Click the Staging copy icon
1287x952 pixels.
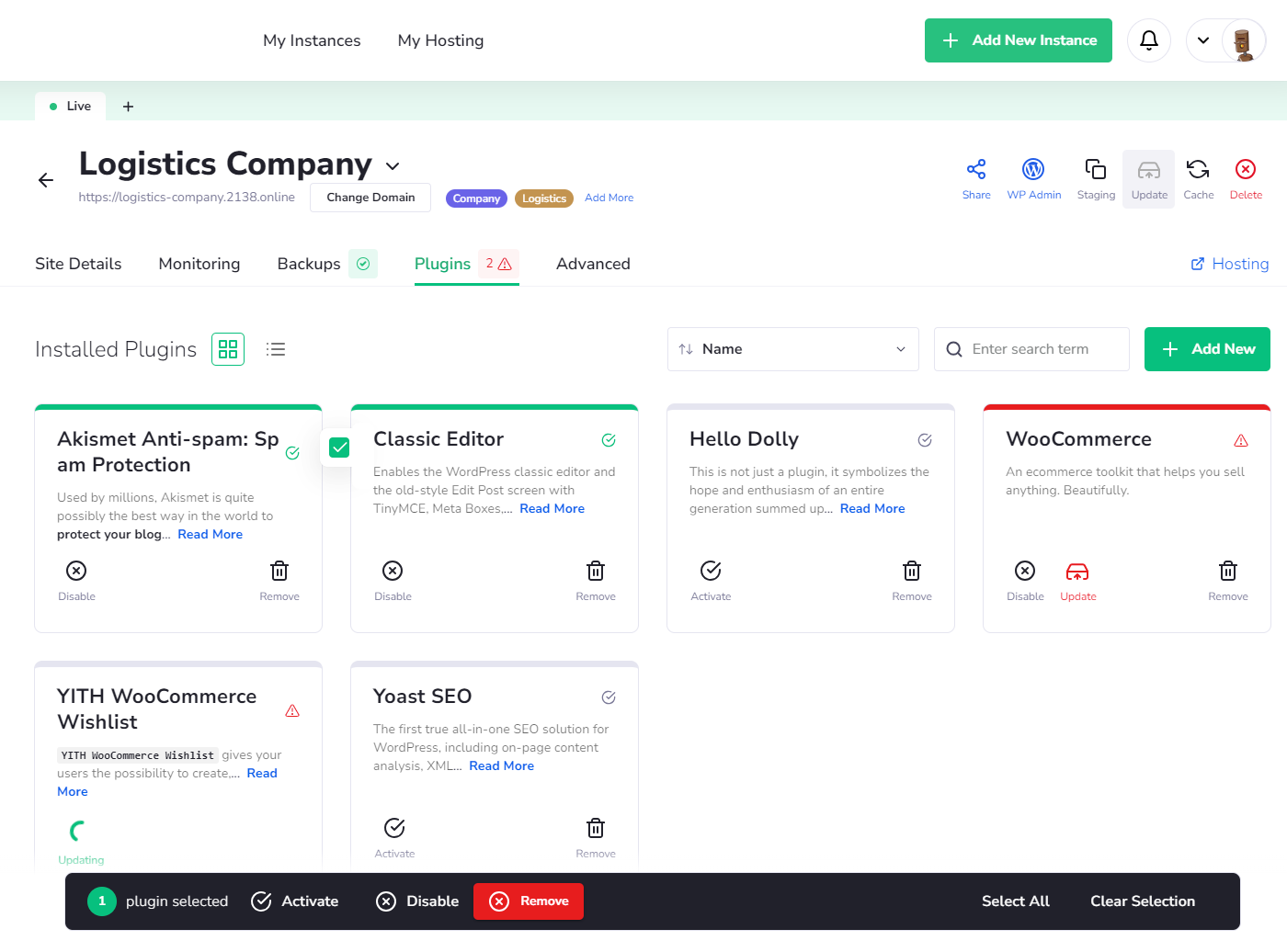click(x=1096, y=170)
